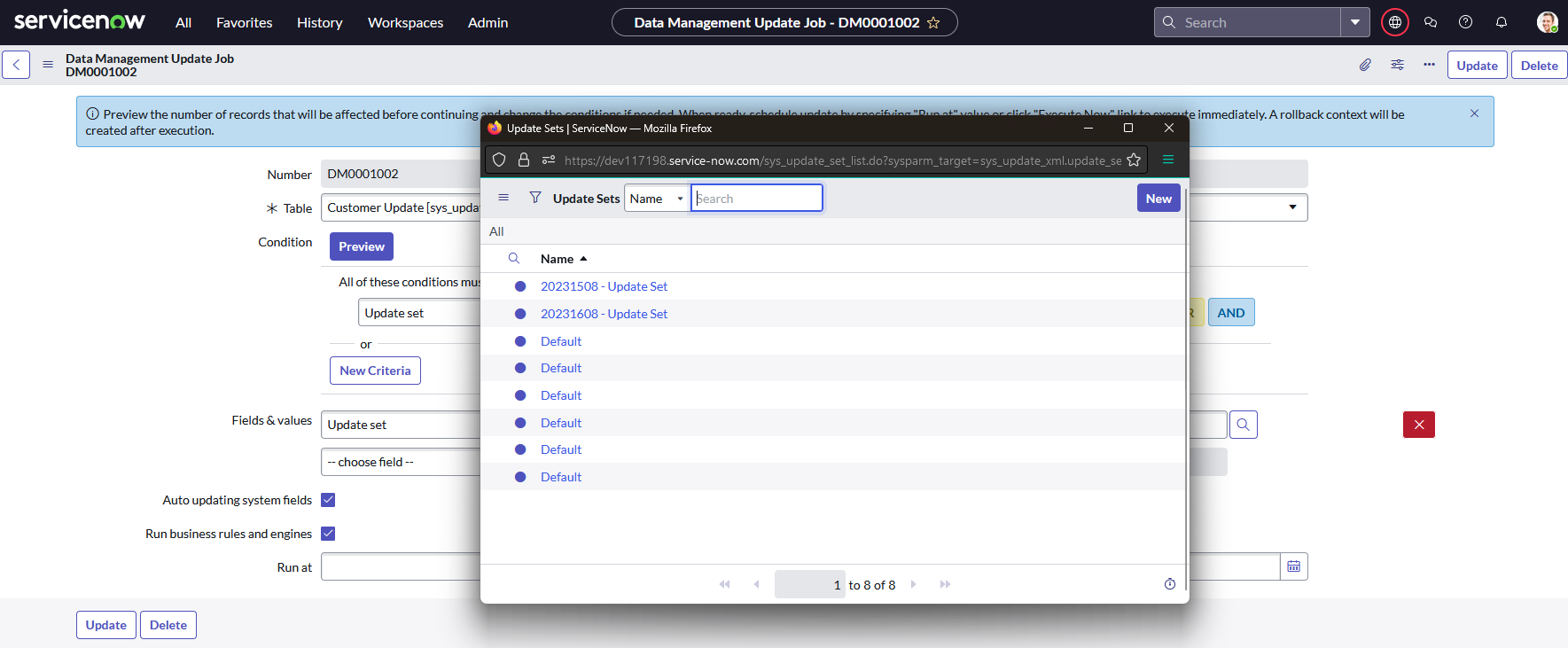Star the DM0001002 page as favorite
Screen dimensions: 1568x648
click(933, 23)
